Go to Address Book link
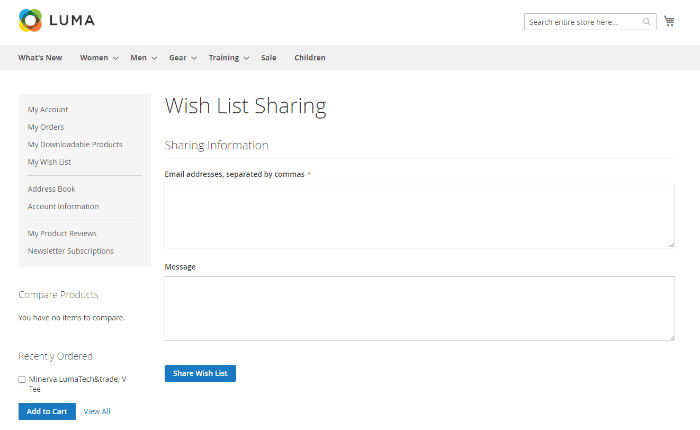 tap(52, 189)
